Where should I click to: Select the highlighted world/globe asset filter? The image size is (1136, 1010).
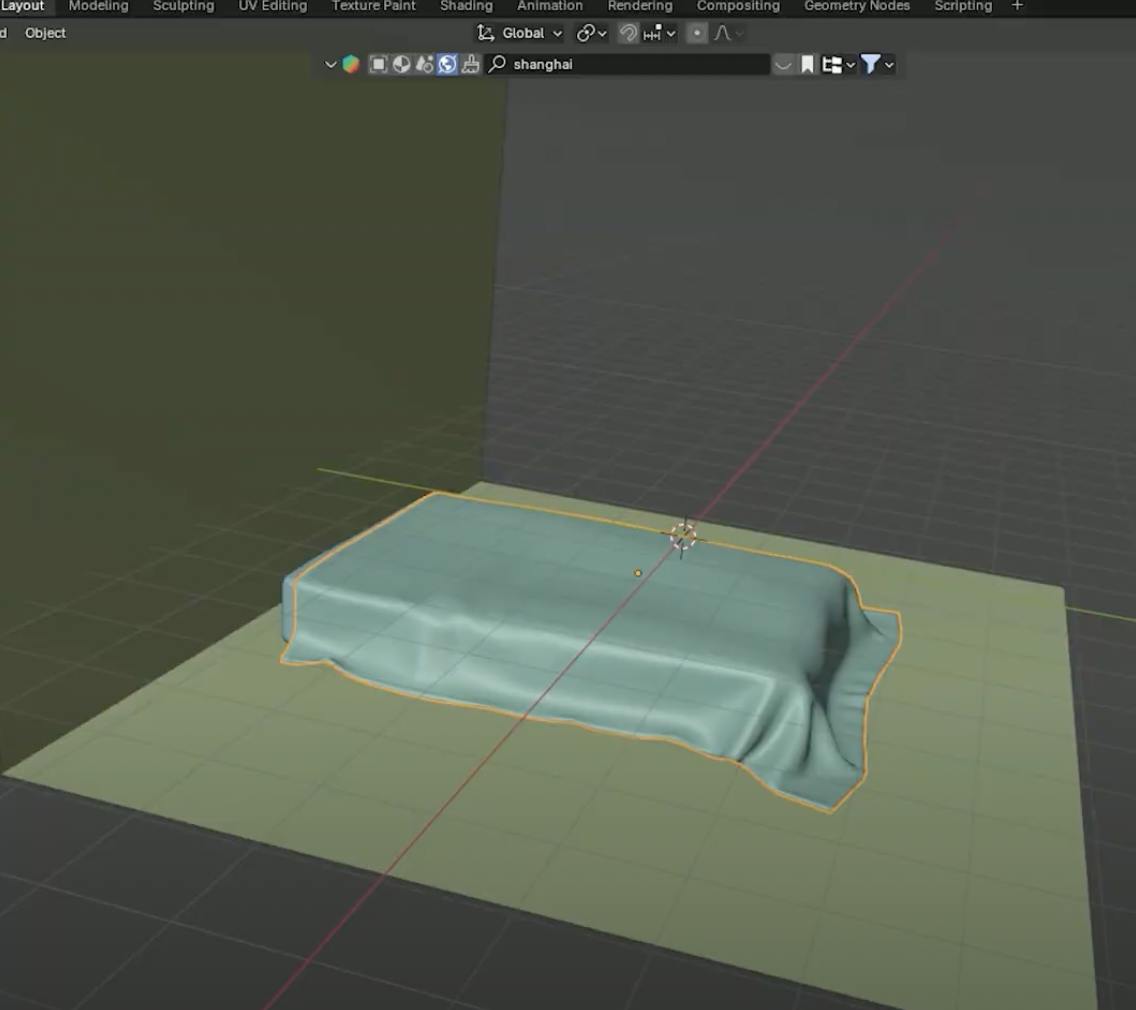[x=447, y=64]
